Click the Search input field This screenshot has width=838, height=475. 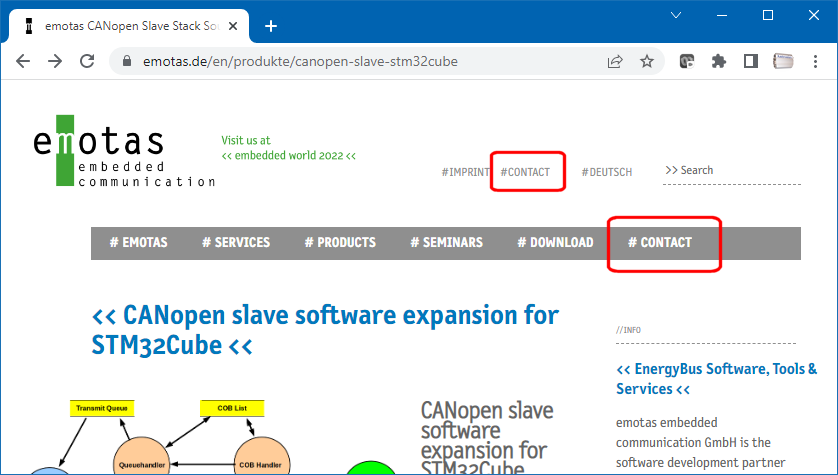pyautogui.click(x=732, y=171)
